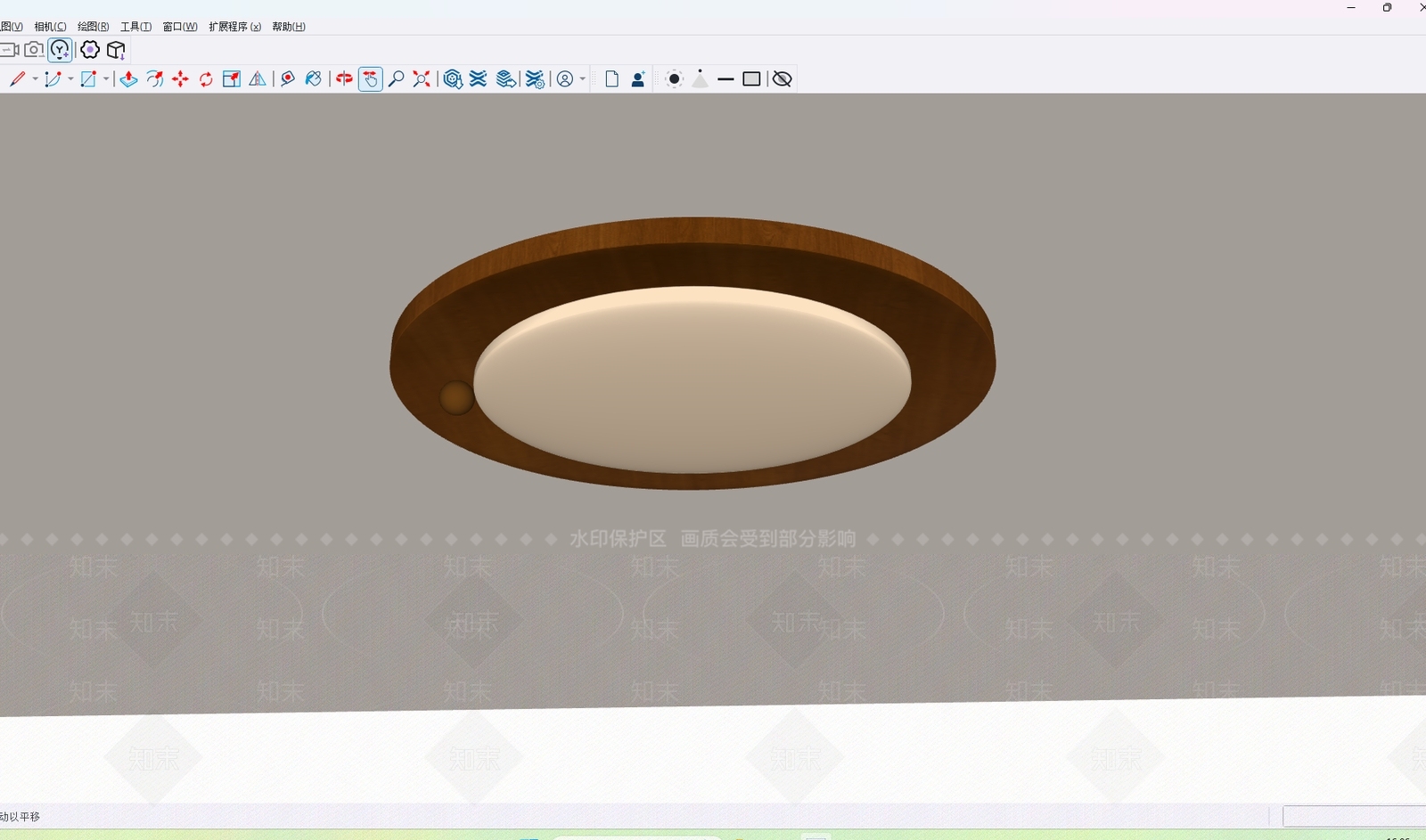Viewport: 1426px width, 840px height.
Task: Click the grey rectangle icon
Action: pyautogui.click(x=751, y=79)
